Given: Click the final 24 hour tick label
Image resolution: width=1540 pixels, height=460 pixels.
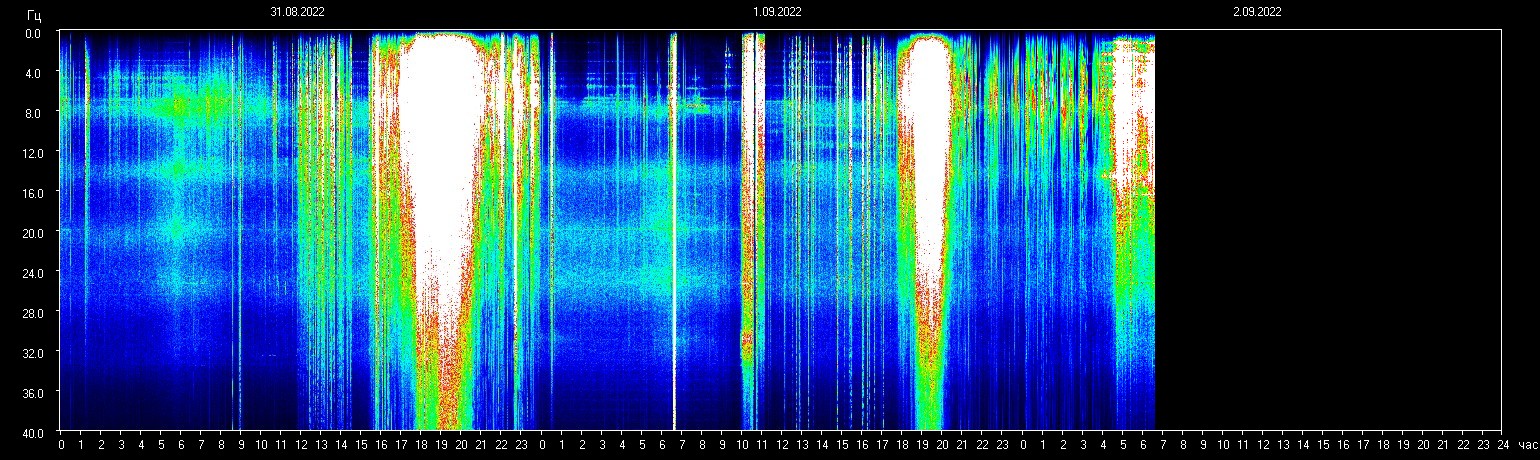Looking at the screenshot, I should tap(1503, 445).
